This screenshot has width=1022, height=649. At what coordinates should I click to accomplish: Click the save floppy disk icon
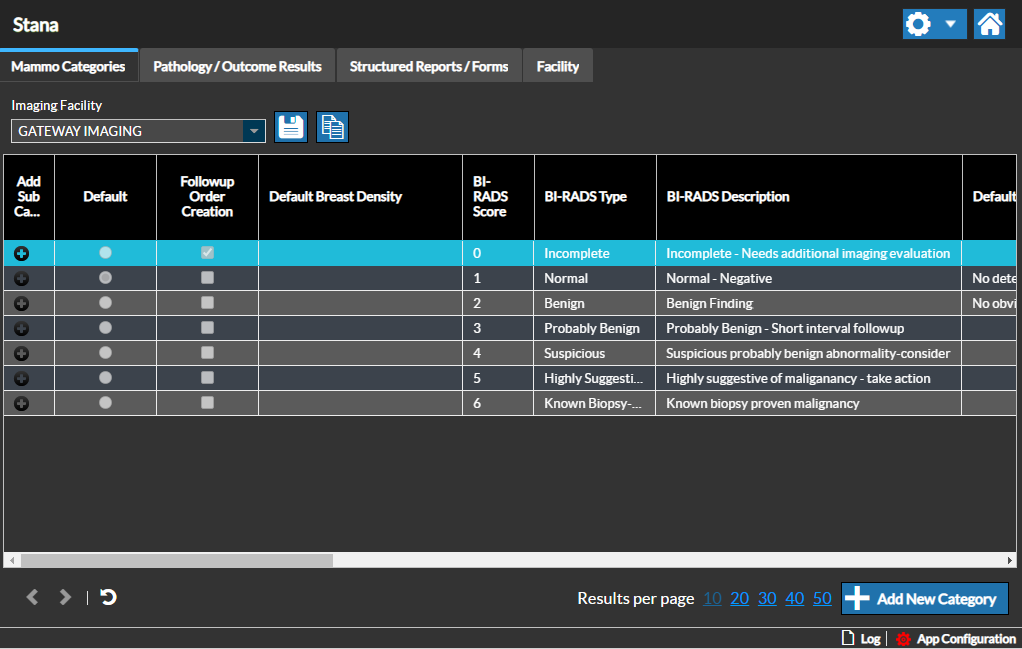click(x=291, y=127)
